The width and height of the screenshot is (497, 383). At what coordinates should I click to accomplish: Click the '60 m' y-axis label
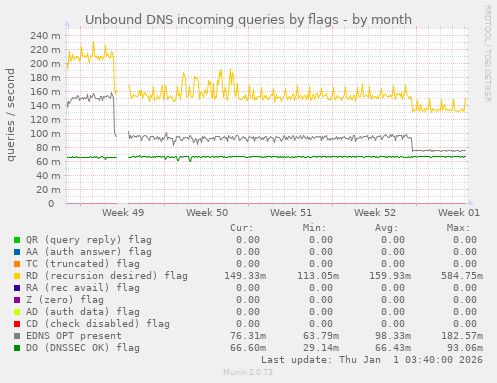click(48, 162)
